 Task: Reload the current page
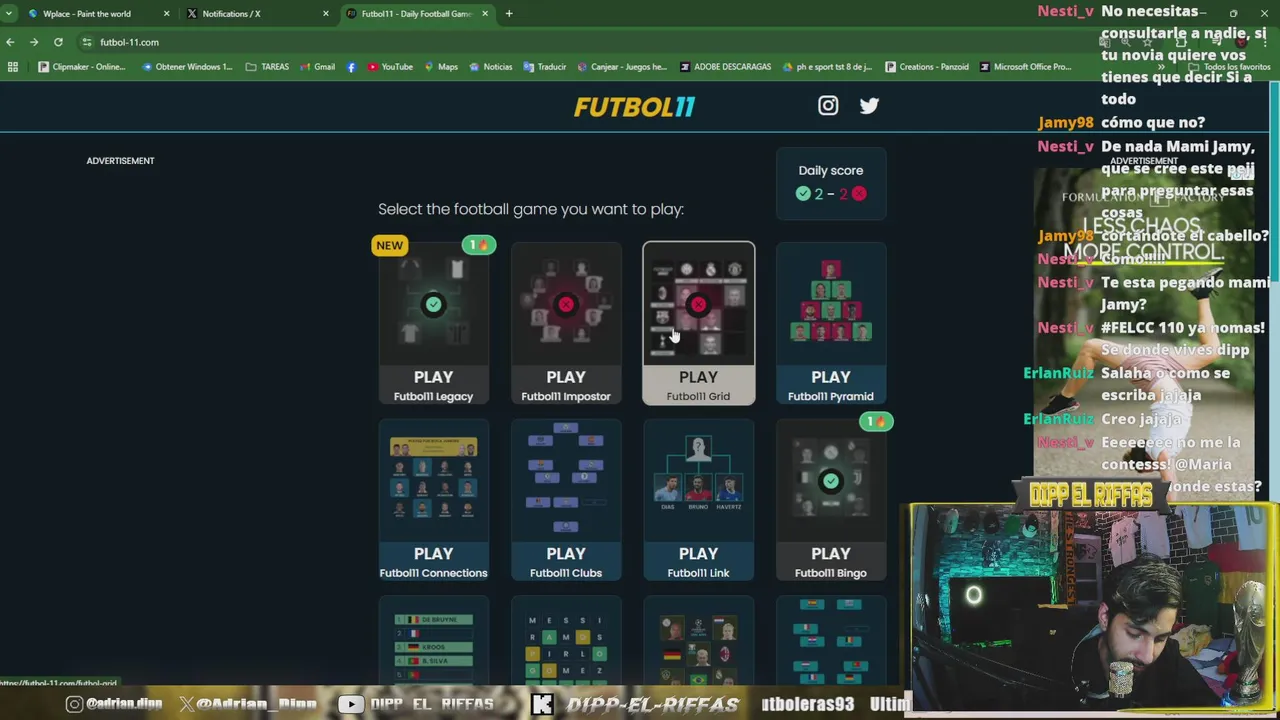[58, 42]
